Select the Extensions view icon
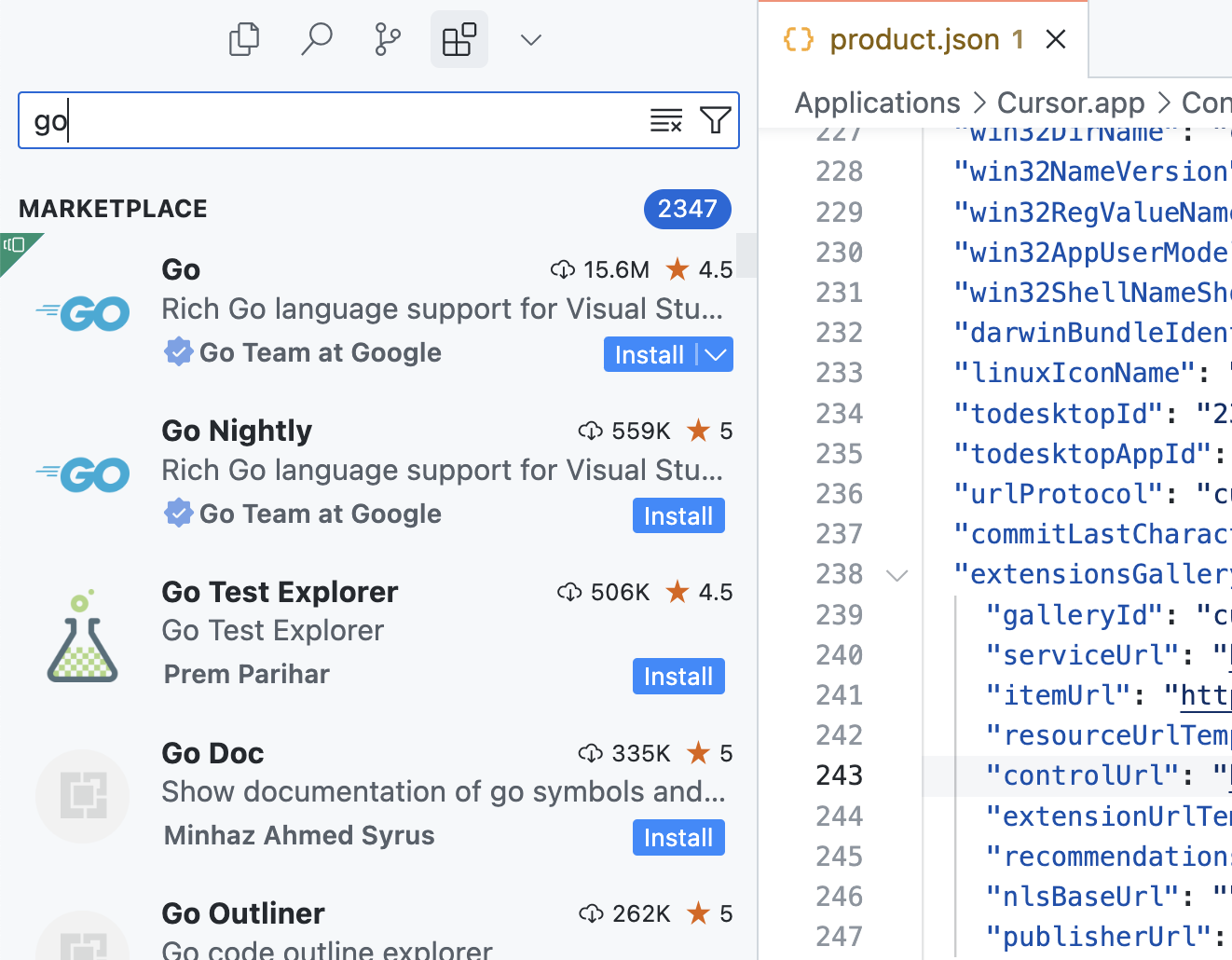The image size is (1232, 960). point(459,40)
